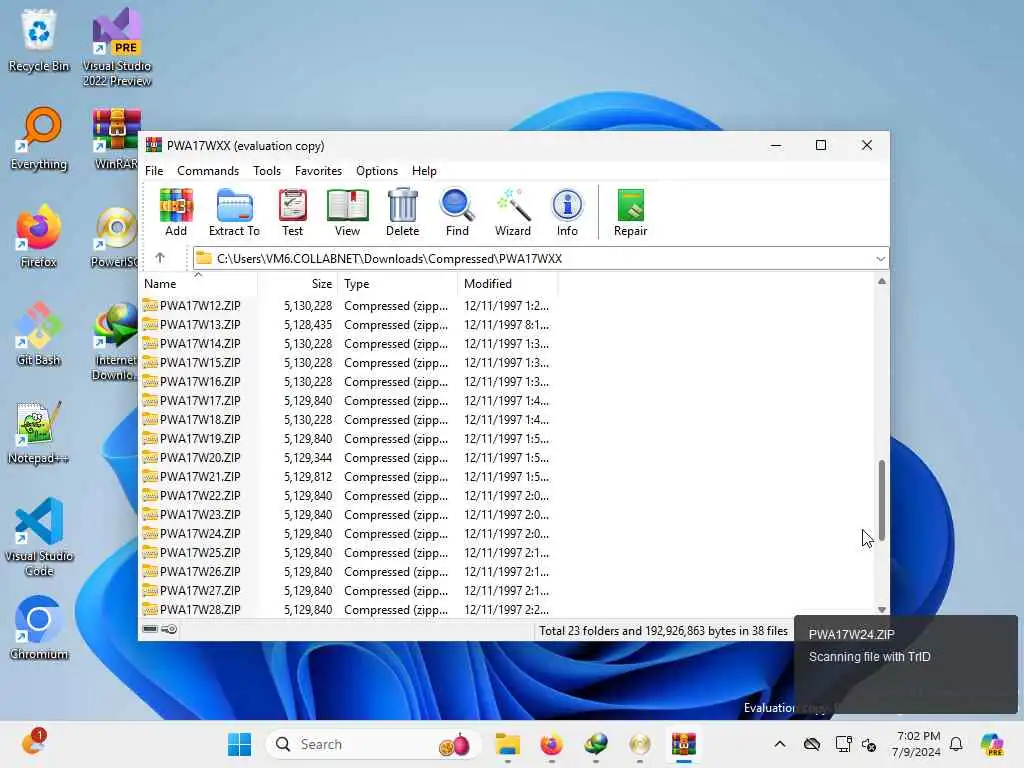Click size 5,129,344 of PWA17W20.ZIP
This screenshot has height=768, width=1024.
coord(308,457)
